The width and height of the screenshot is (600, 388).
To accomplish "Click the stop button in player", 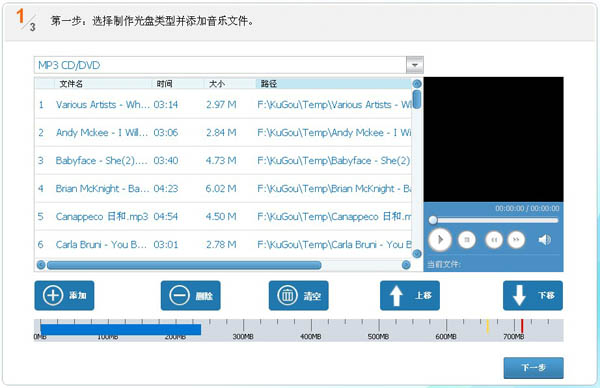I will [x=467, y=240].
